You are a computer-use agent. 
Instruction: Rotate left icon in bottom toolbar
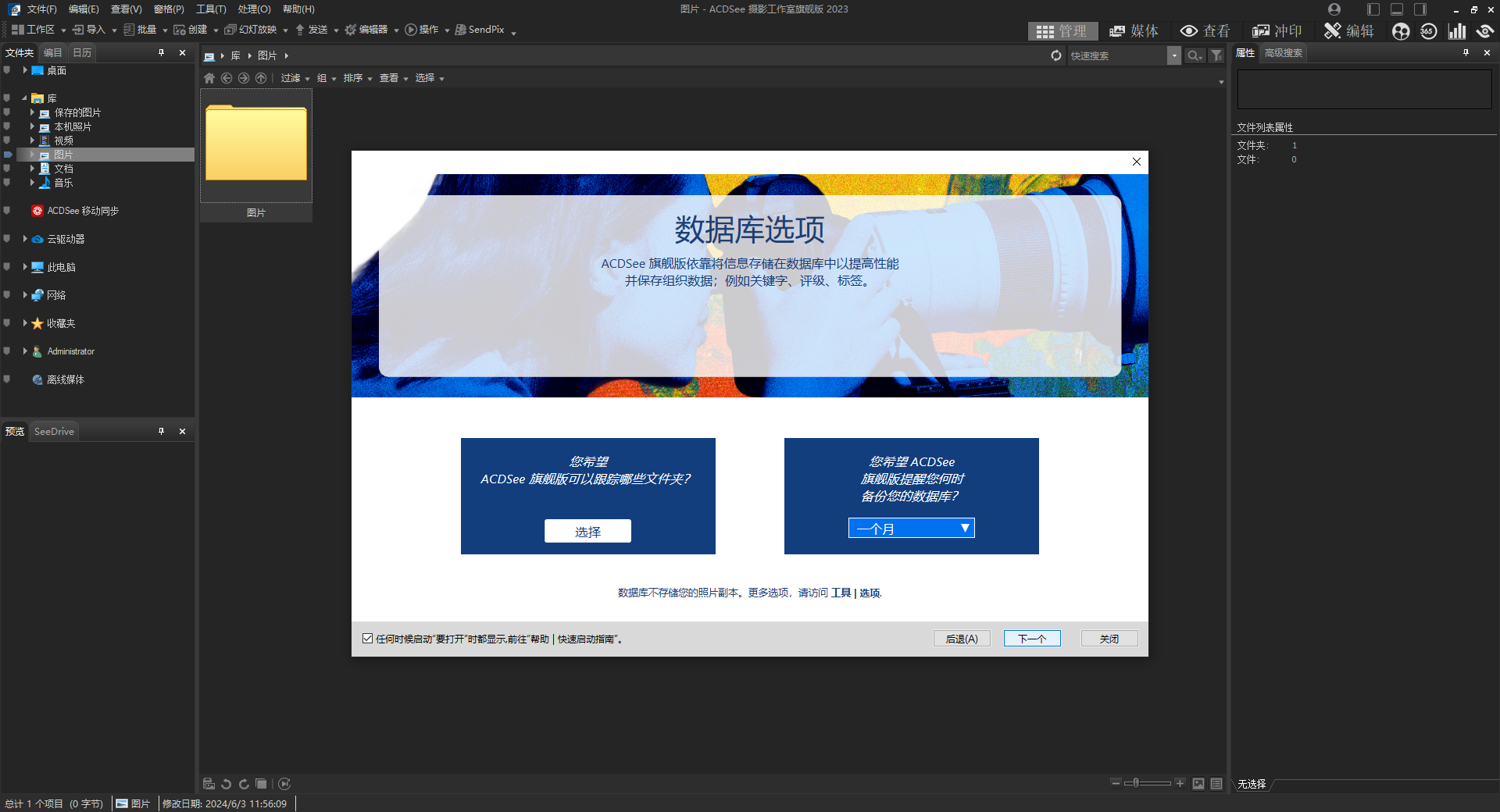[x=227, y=784]
